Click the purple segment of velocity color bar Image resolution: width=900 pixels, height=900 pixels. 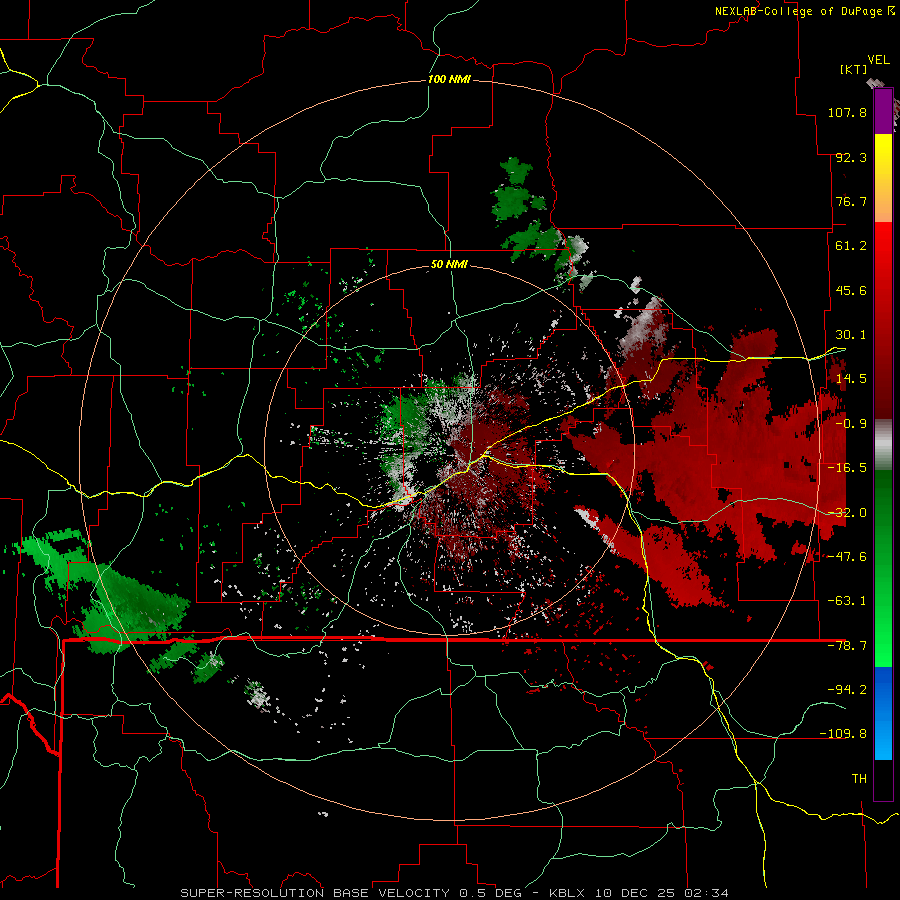[883, 111]
